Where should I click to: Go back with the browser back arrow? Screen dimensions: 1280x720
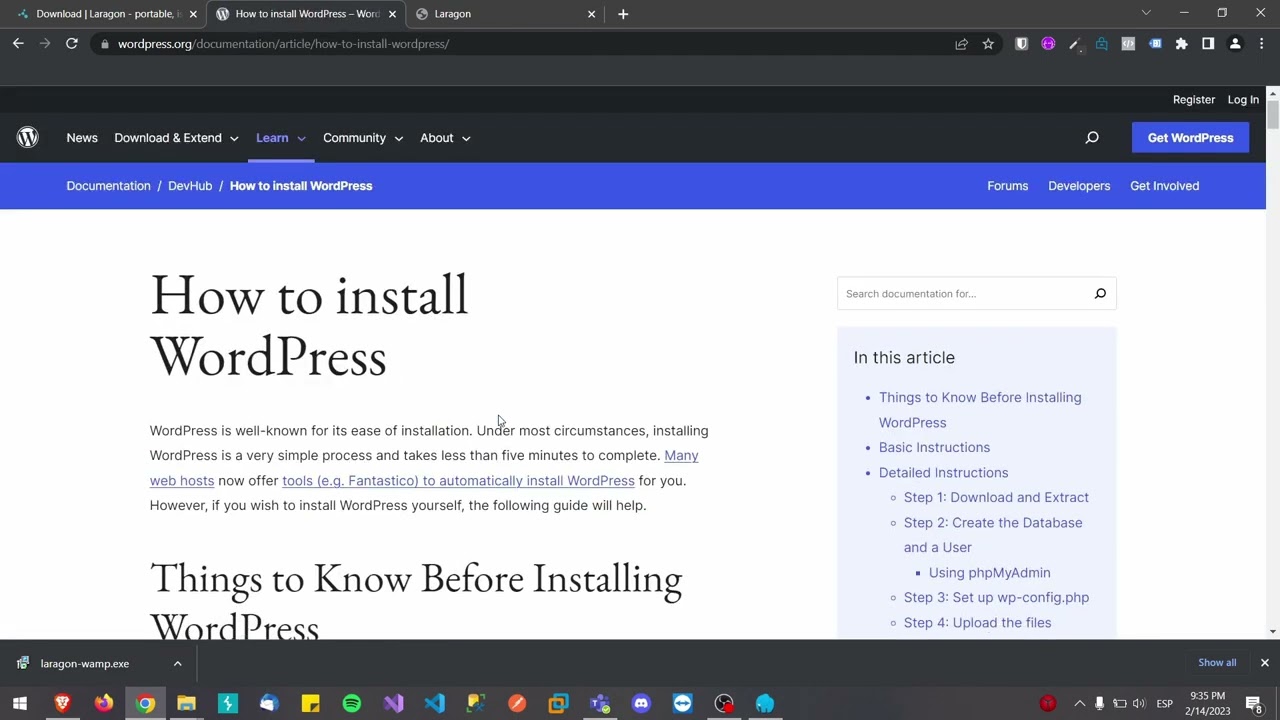point(18,44)
